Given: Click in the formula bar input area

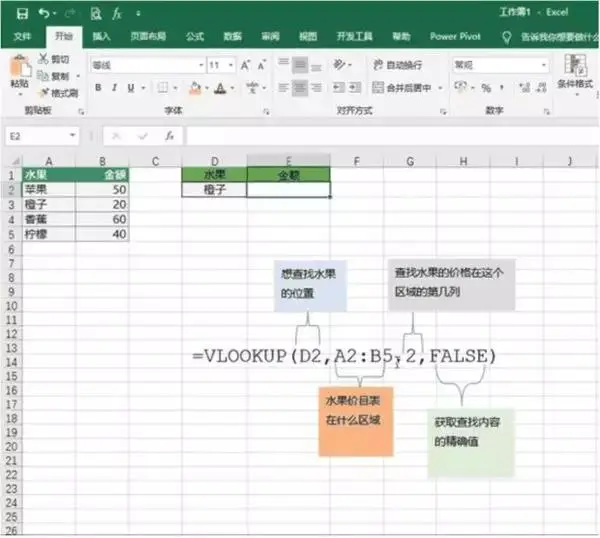Looking at the screenshot, I should click(393, 136).
